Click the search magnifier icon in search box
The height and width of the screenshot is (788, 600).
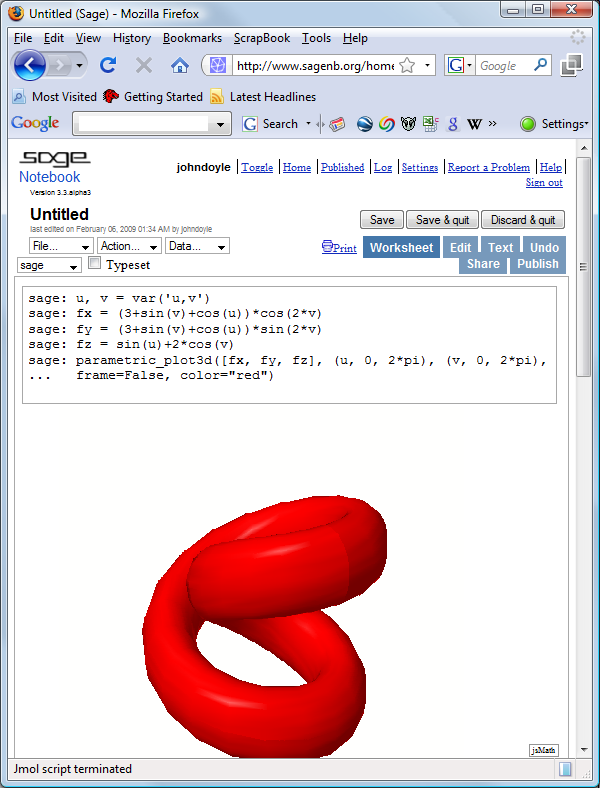tap(541, 65)
